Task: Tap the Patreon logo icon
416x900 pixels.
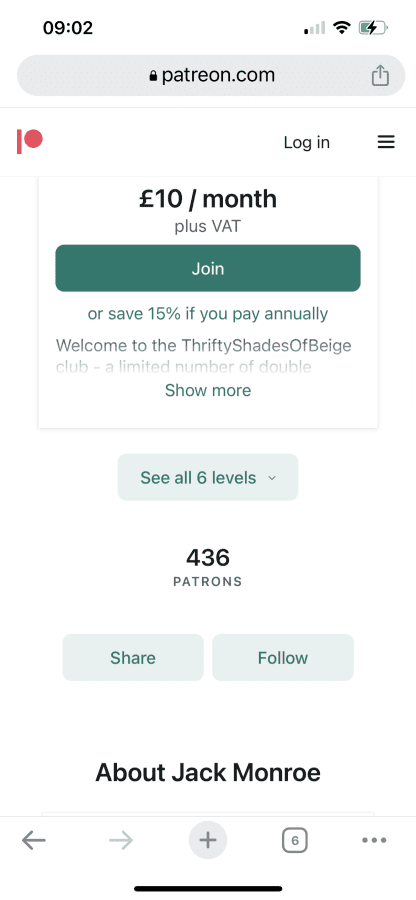Action: (30, 142)
